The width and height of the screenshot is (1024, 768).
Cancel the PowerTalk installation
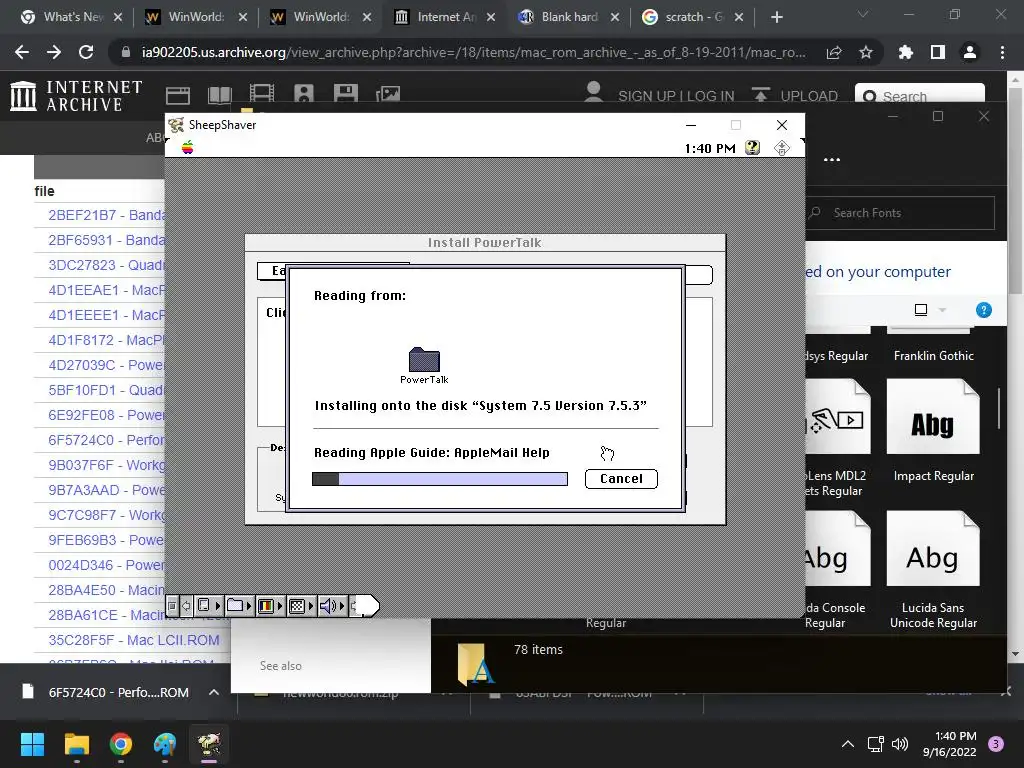pyautogui.click(x=621, y=479)
